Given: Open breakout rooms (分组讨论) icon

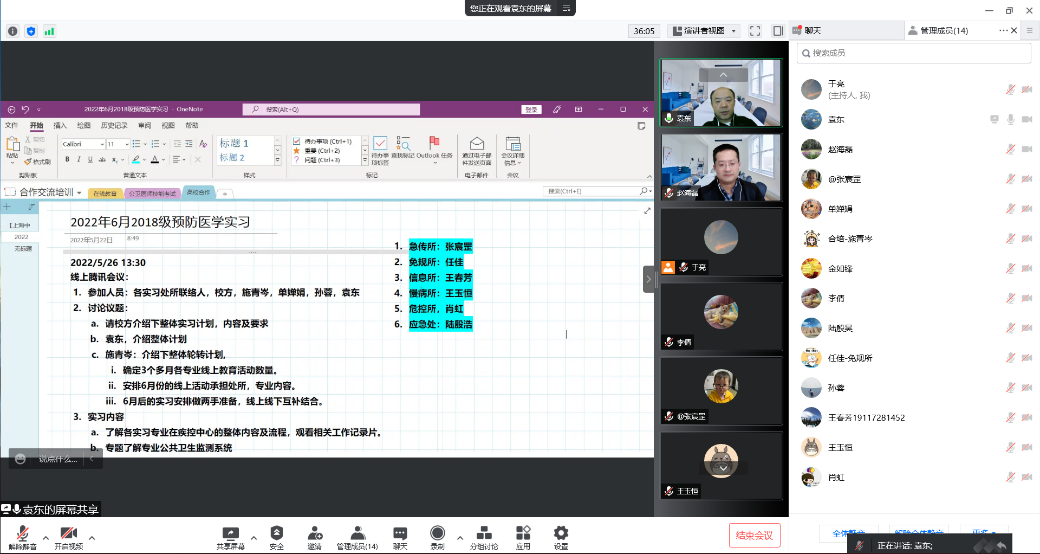Looking at the screenshot, I should click(484, 537).
